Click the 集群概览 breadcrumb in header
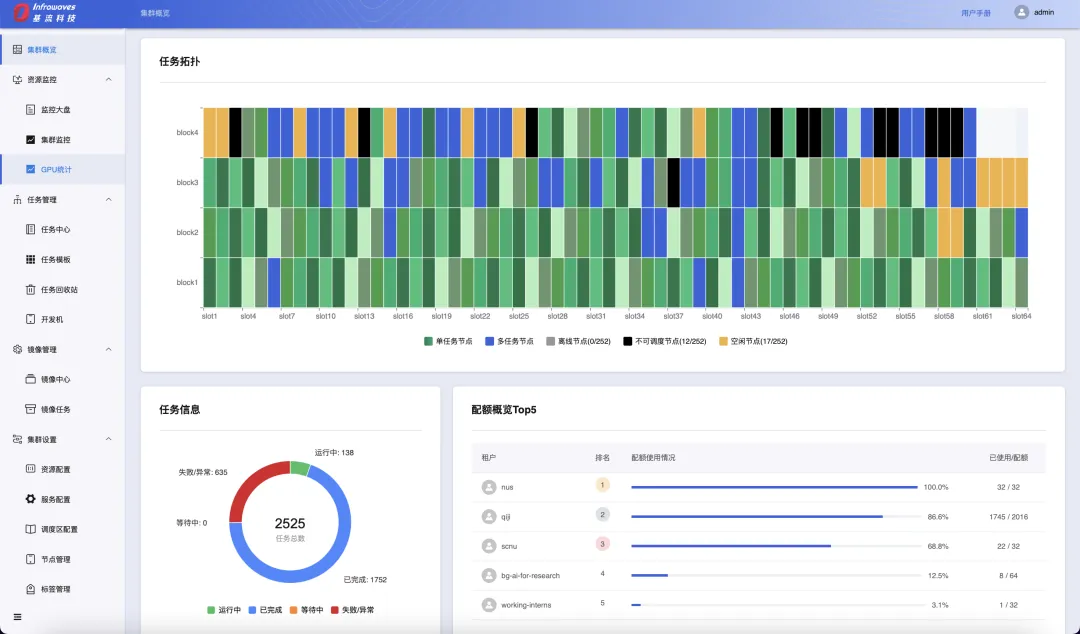This screenshot has height=634, width=1080. [x=155, y=13]
